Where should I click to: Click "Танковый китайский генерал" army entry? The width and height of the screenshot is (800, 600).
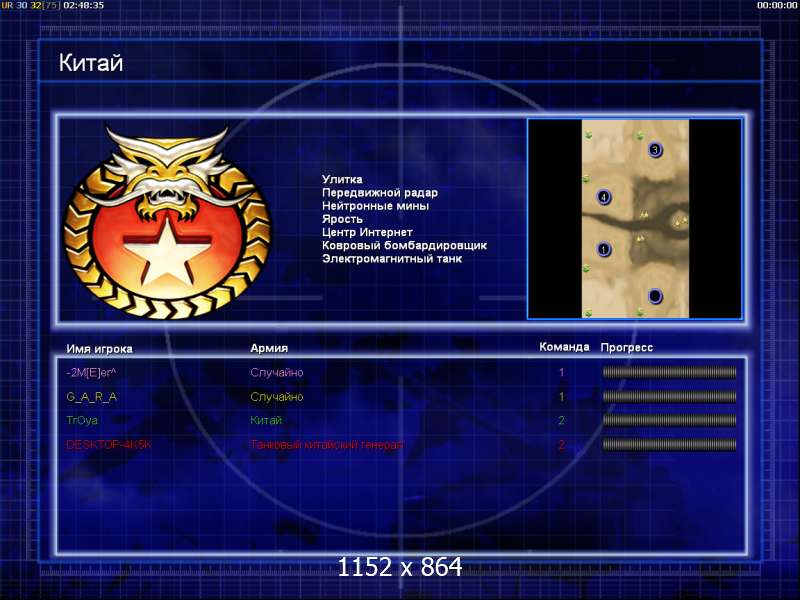click(x=327, y=444)
